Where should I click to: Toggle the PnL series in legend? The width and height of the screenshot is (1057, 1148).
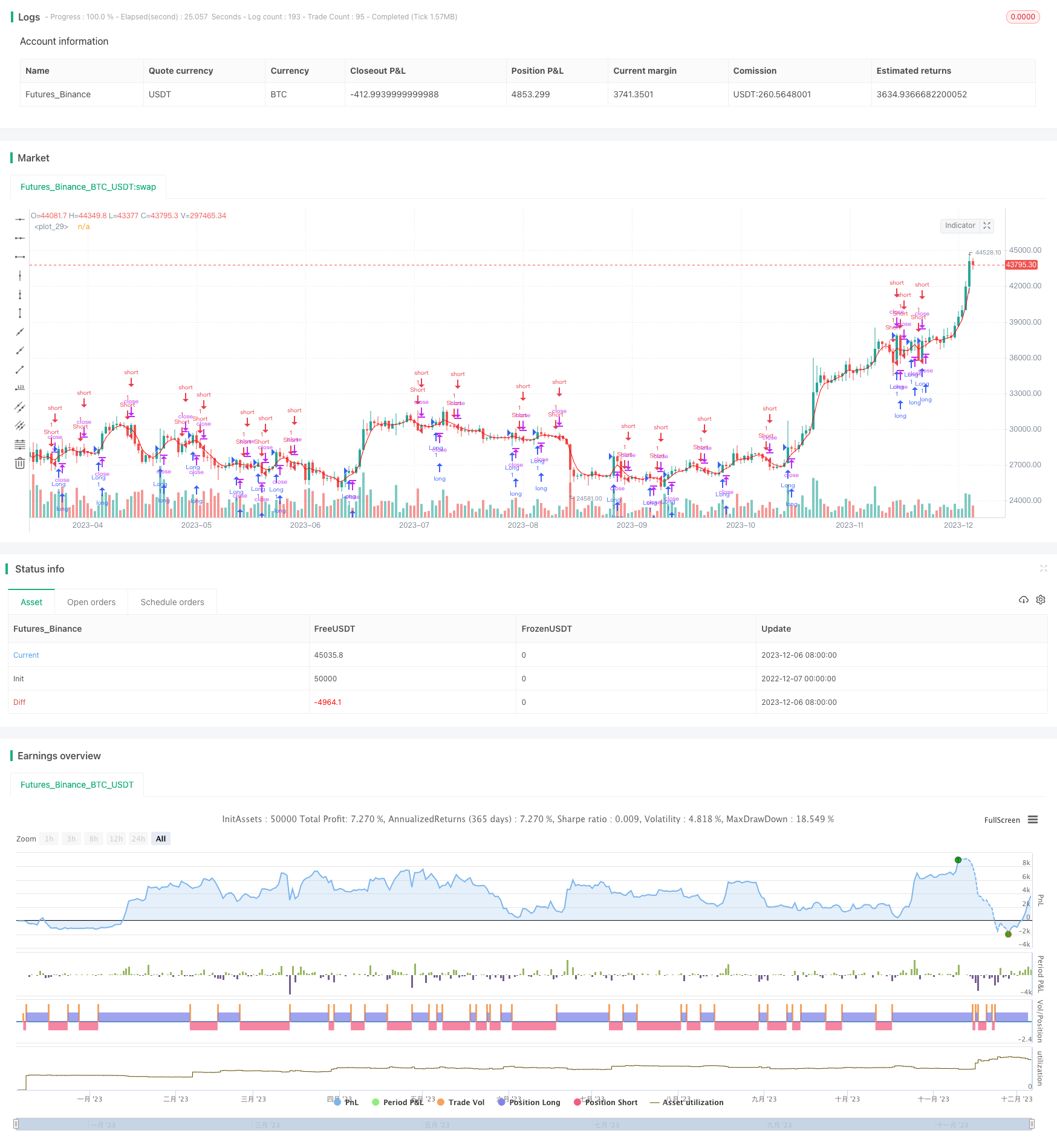coord(346,1102)
